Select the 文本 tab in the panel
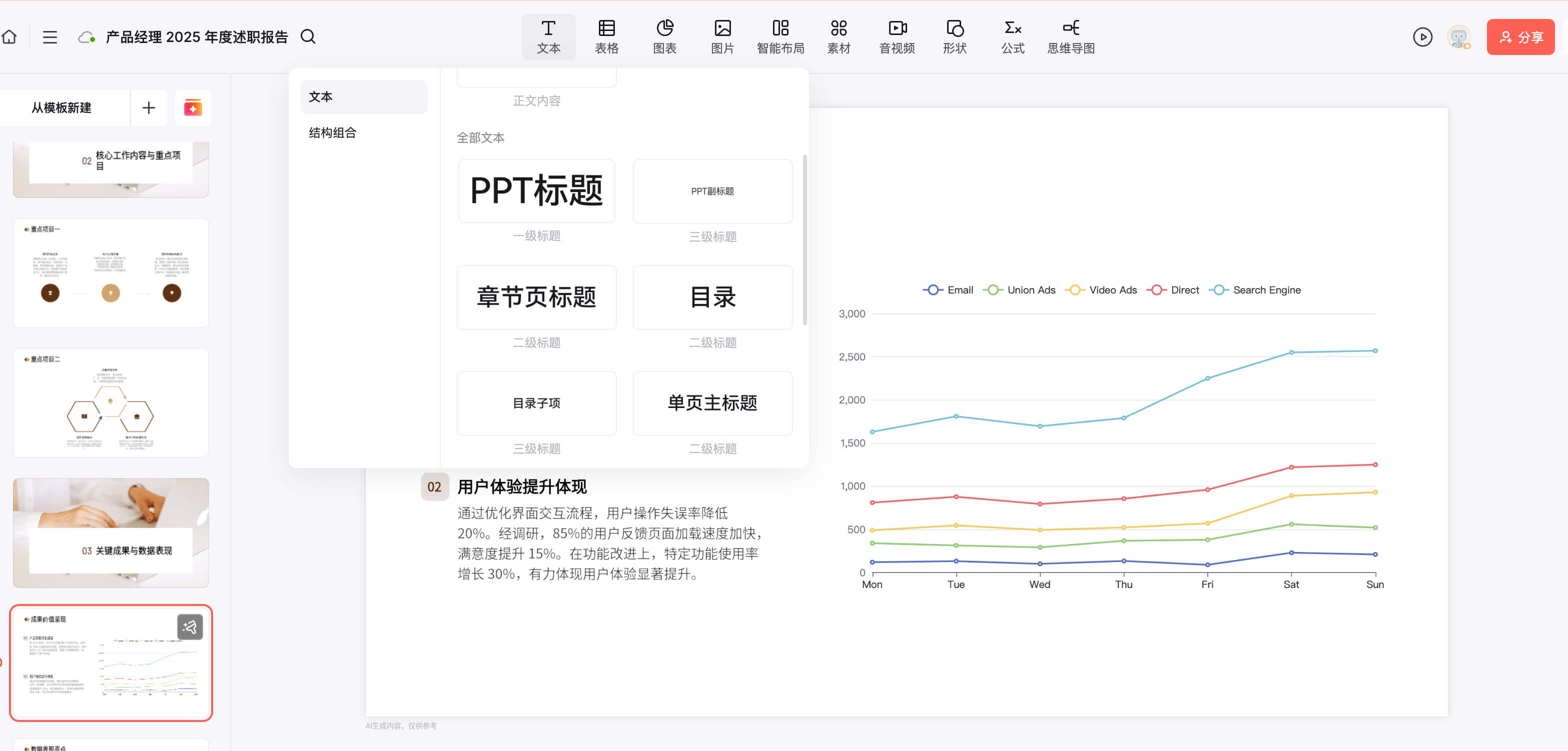Screen dimensions: 1568x751 (364, 96)
